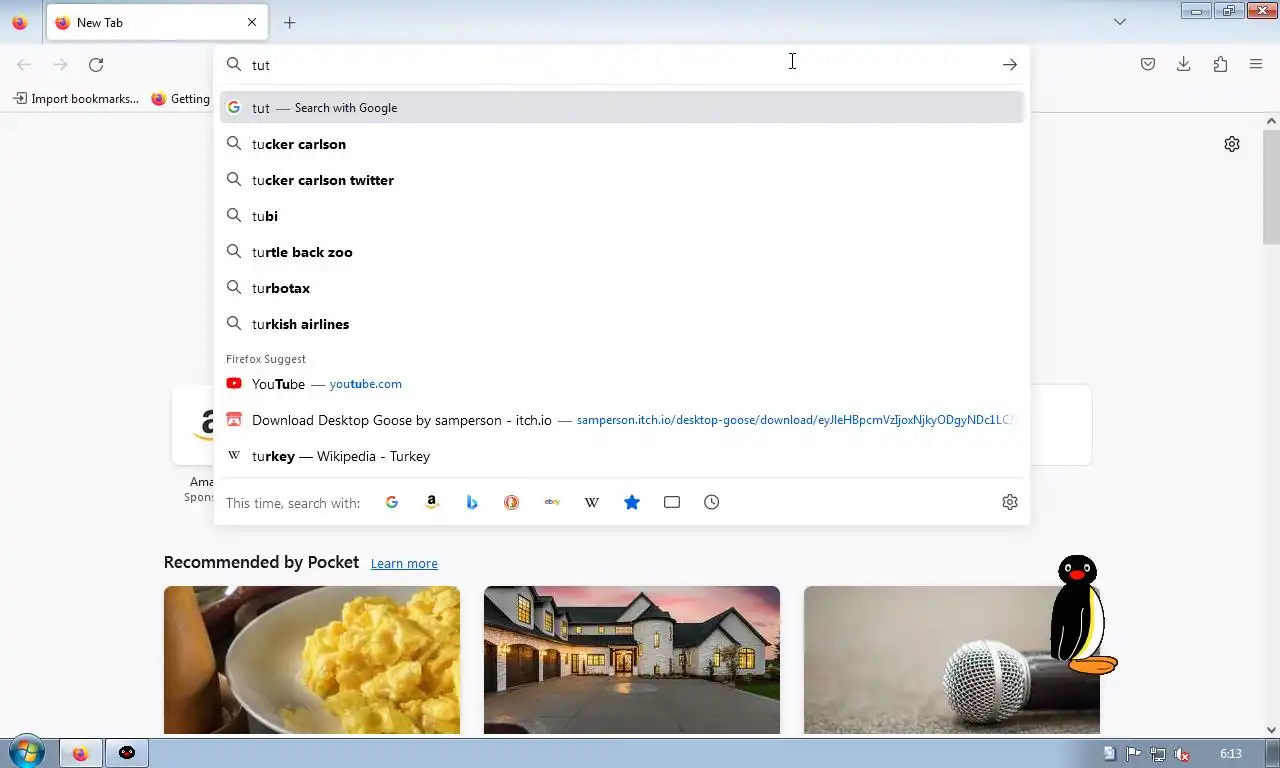Image resolution: width=1280 pixels, height=768 pixels.
Task: Click the penguin app taskbar button
Action: pos(127,753)
